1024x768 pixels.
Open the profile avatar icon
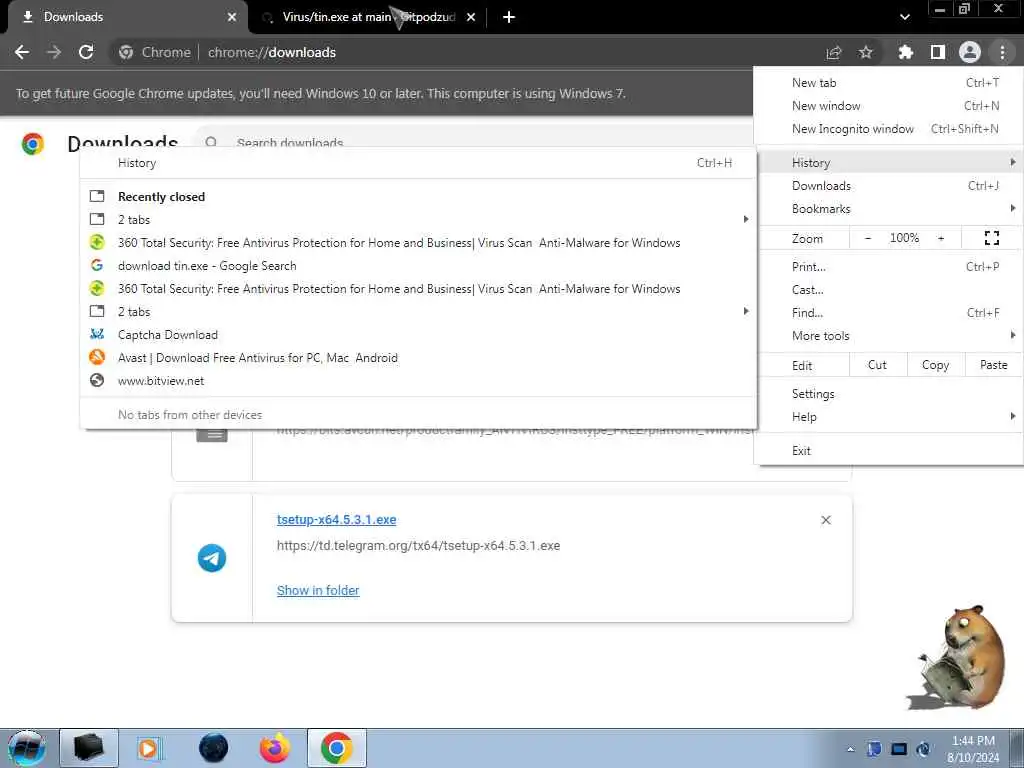[x=970, y=52]
